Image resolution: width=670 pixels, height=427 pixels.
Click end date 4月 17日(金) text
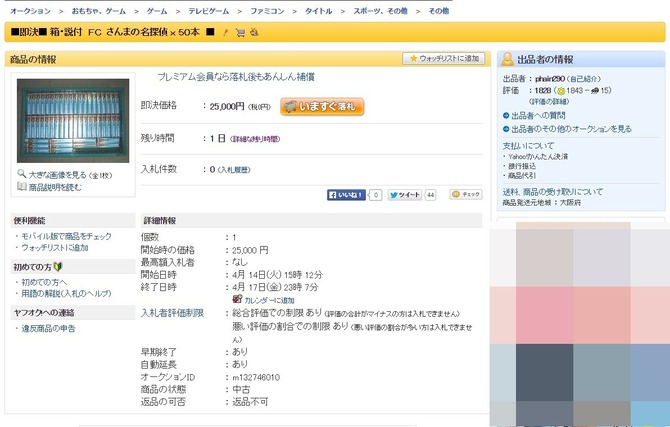256,287
